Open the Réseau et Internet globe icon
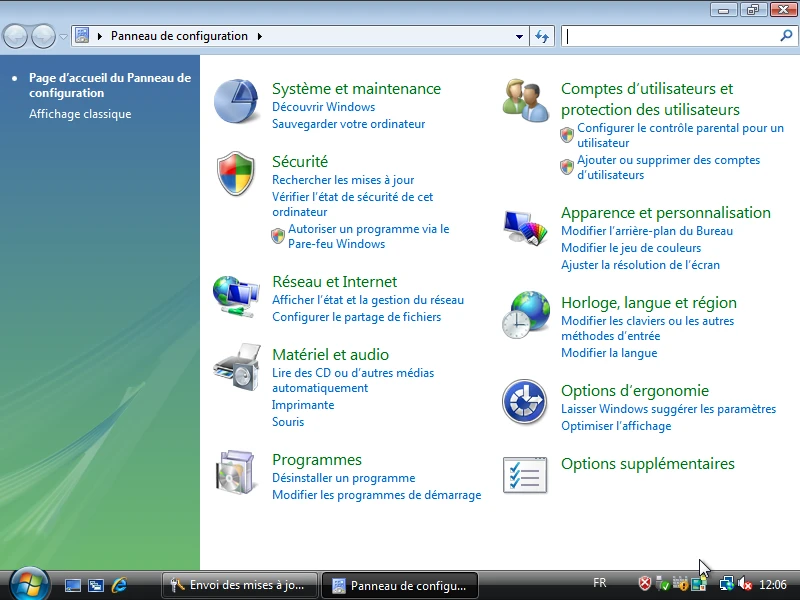 tap(236, 296)
